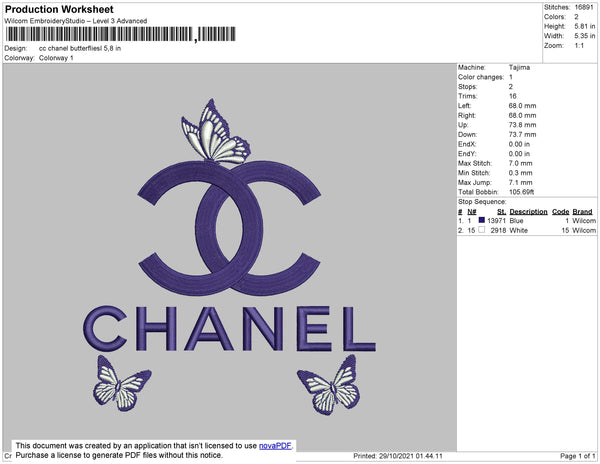This screenshot has width=600, height=464.
Task: Click the Trims value 16
Action: 513,96
